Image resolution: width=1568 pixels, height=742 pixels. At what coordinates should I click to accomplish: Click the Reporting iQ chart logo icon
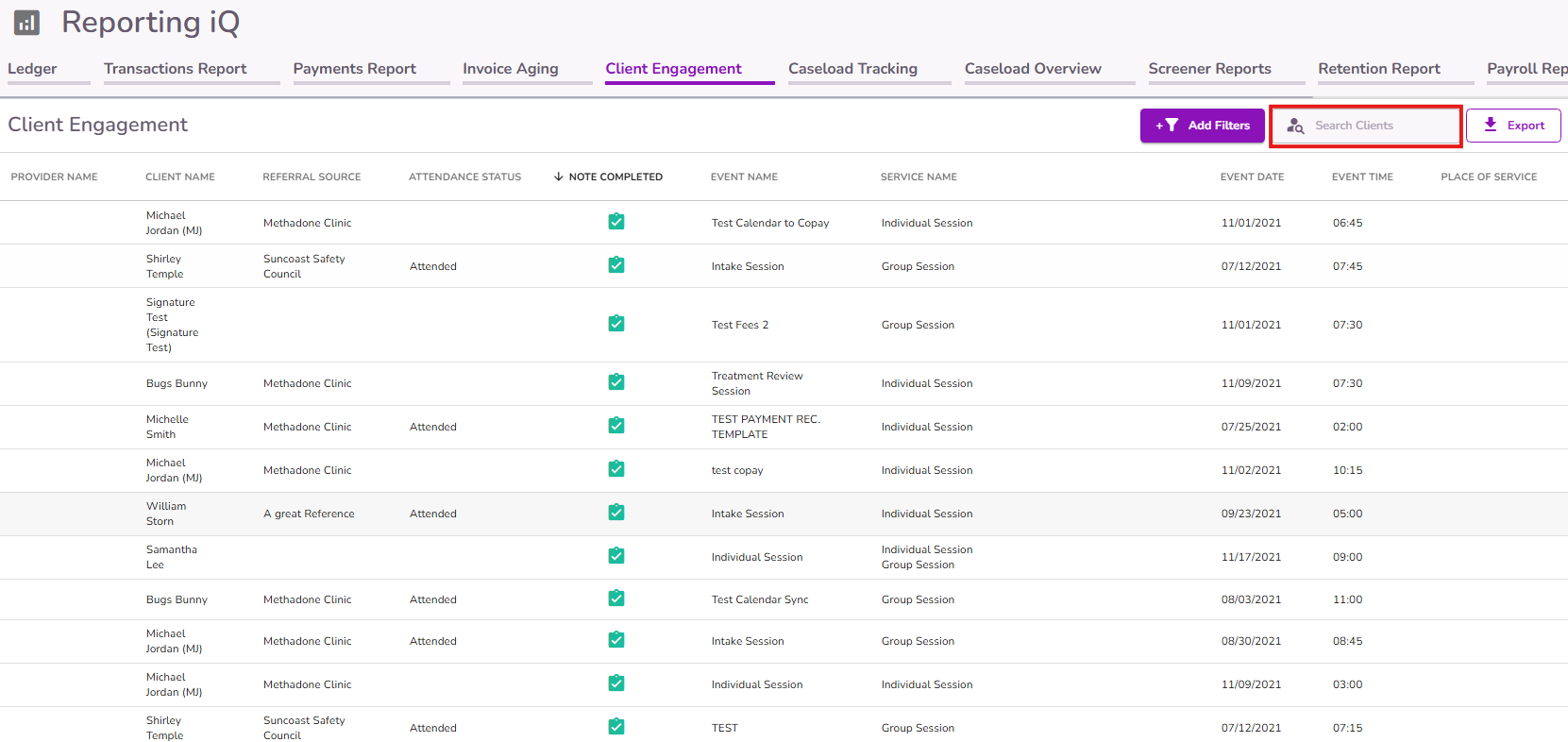click(26, 23)
